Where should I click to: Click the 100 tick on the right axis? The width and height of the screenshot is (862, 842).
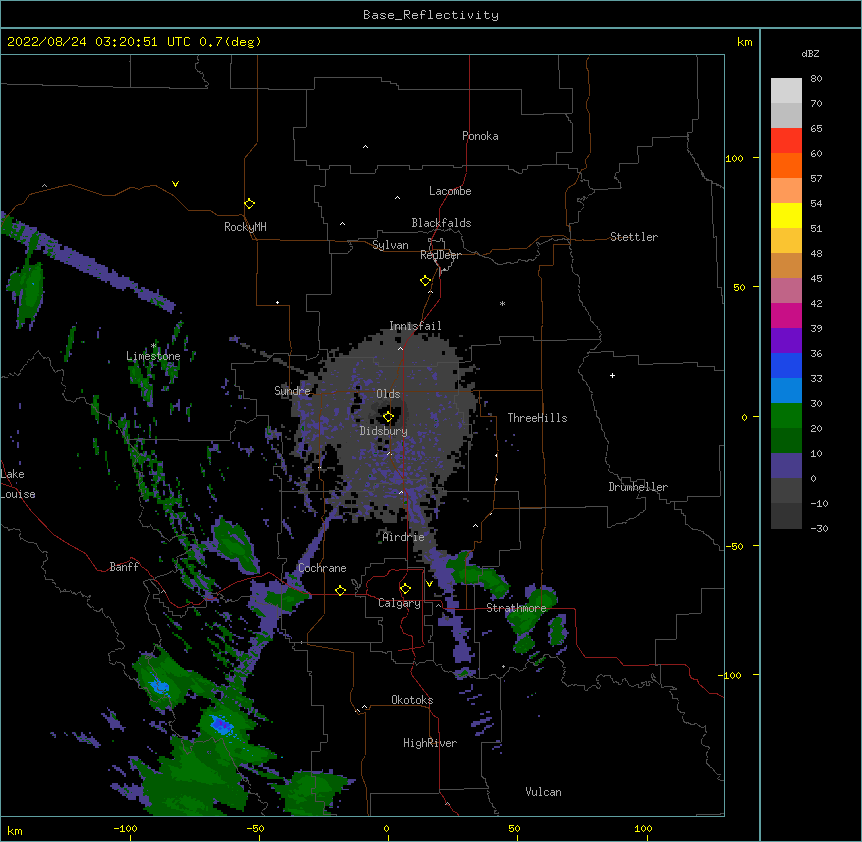pyautogui.click(x=734, y=158)
